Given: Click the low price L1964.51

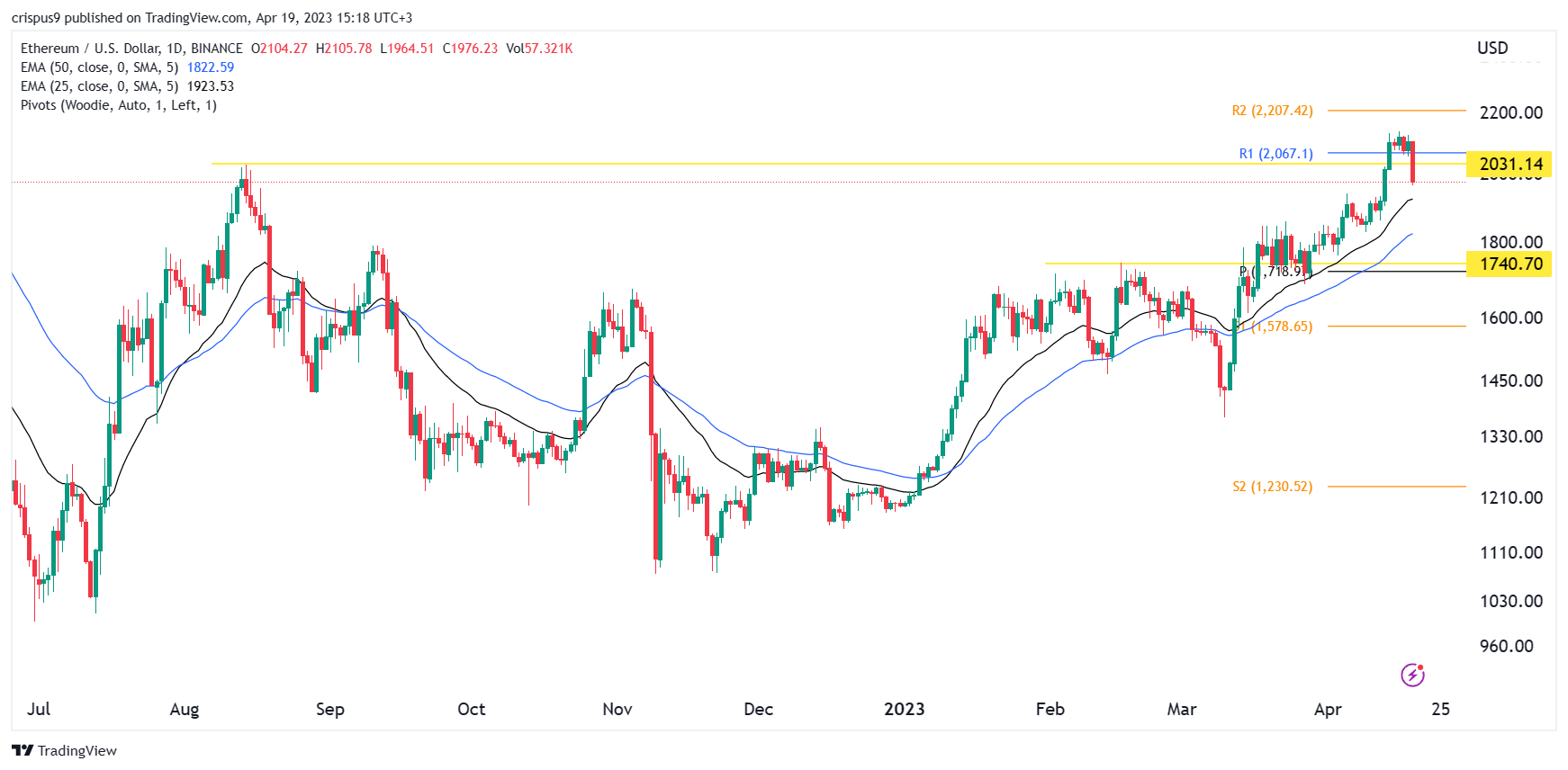Looking at the screenshot, I should pyautogui.click(x=407, y=49).
